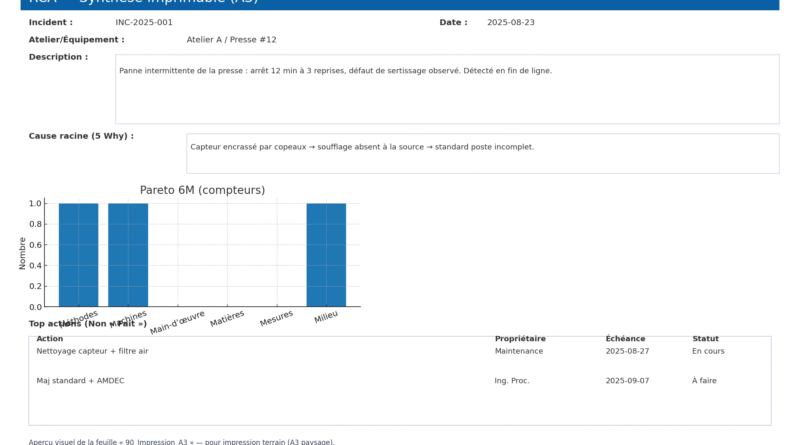Click the Description text box
The width and height of the screenshot is (800, 445).
coord(447,89)
